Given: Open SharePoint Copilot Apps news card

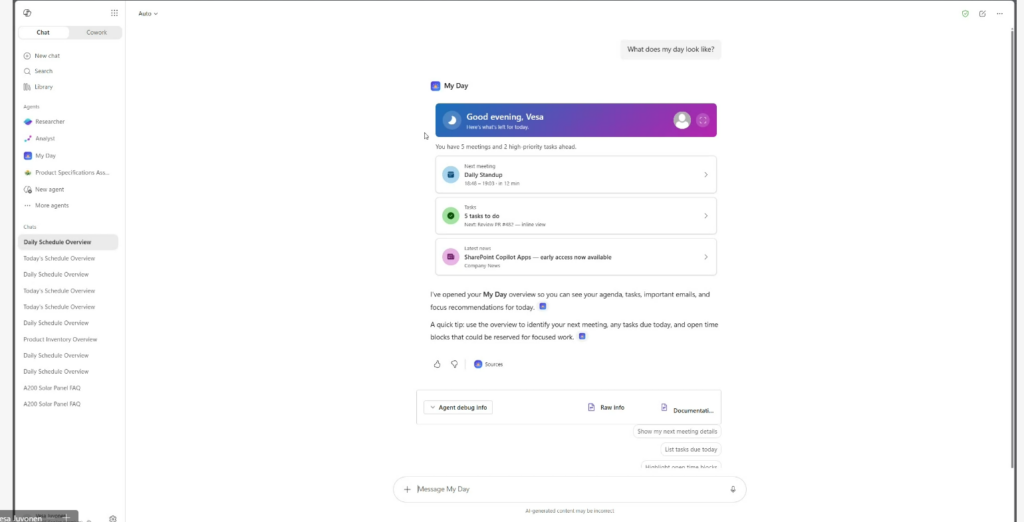Looking at the screenshot, I should 576,257.
